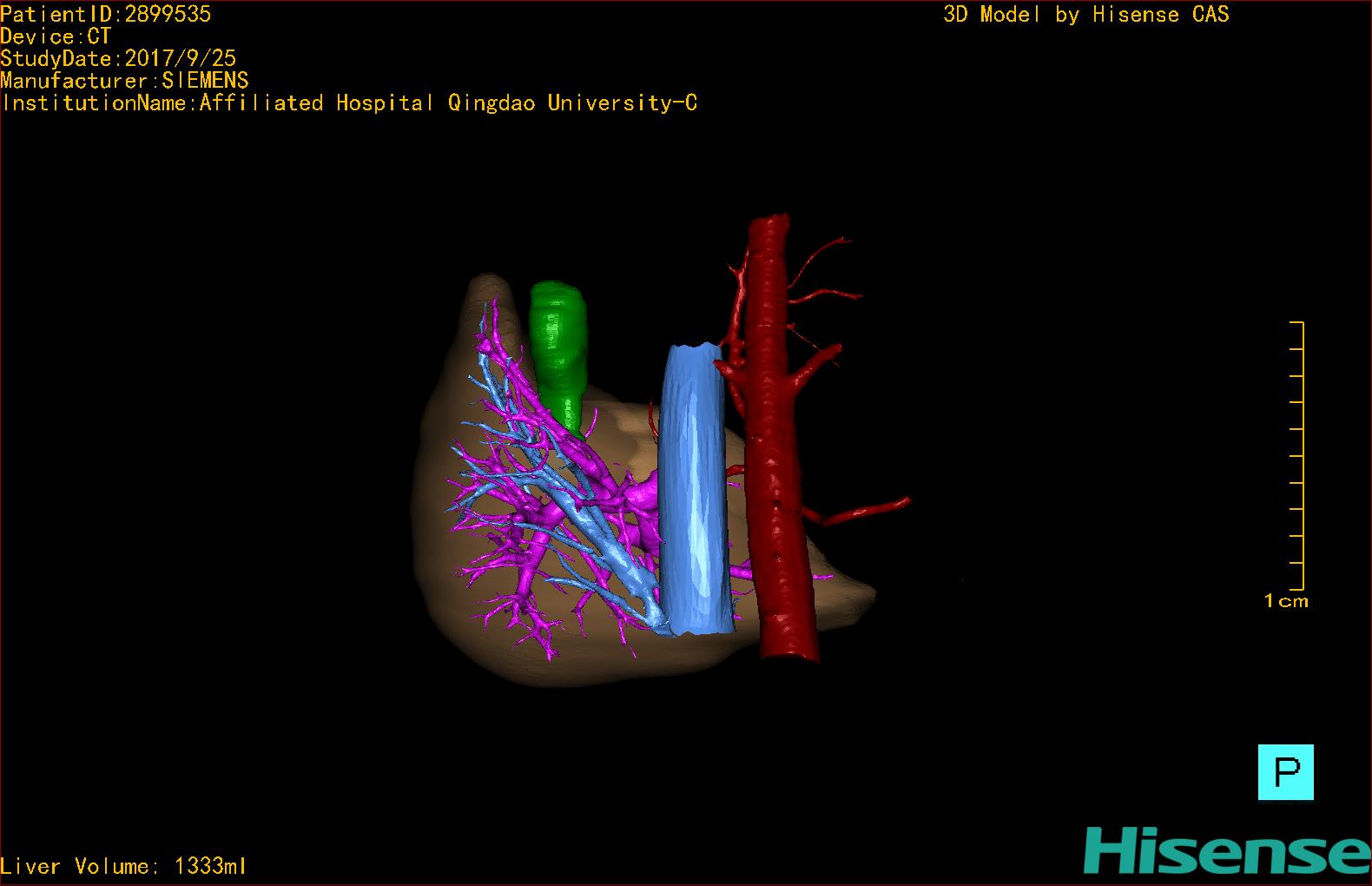Click the 1cm scale ruler

(x=1296, y=455)
